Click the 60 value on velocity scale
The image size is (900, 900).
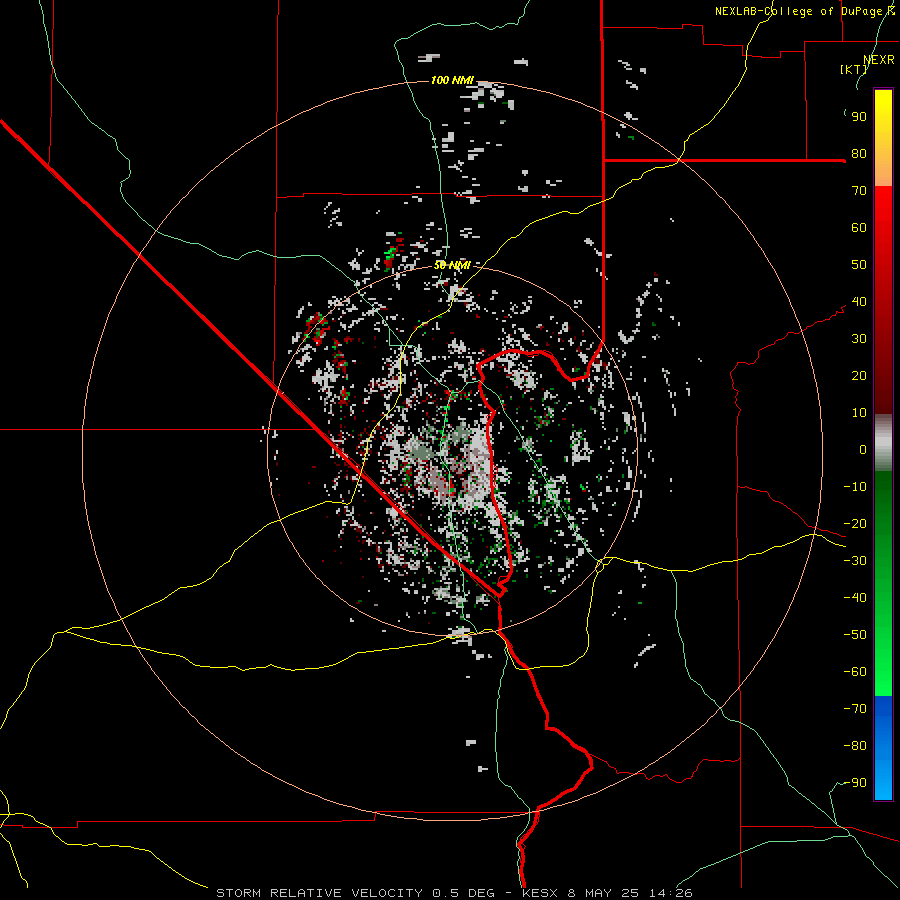click(x=859, y=228)
